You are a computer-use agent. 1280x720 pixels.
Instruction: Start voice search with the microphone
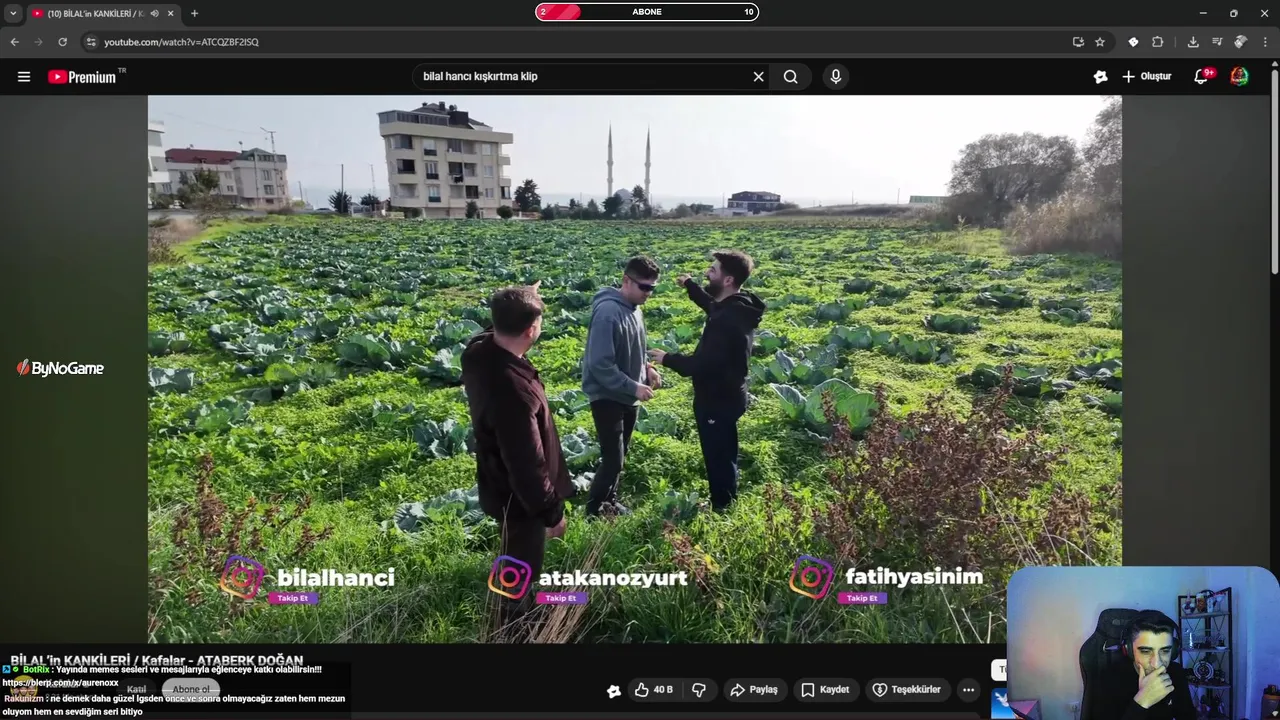click(x=836, y=77)
